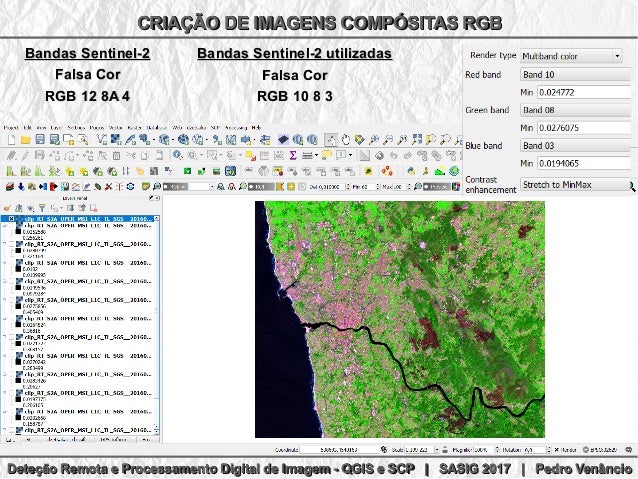Remove layer icon in Layers panel
This screenshot has width=638, height=479.
(94, 208)
